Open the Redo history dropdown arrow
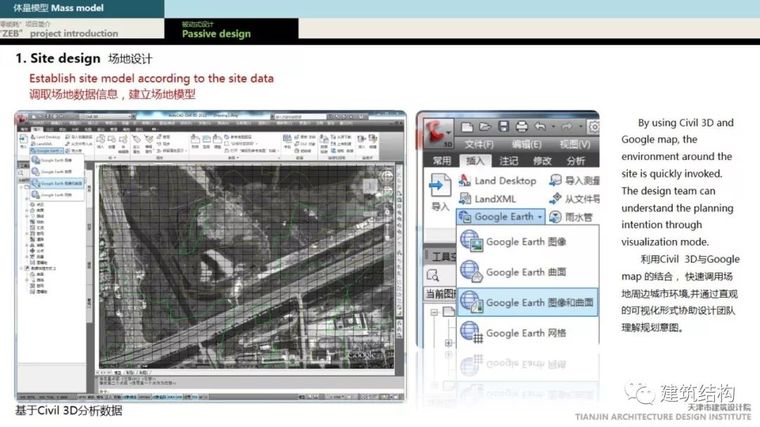 pyautogui.click(x=580, y=127)
